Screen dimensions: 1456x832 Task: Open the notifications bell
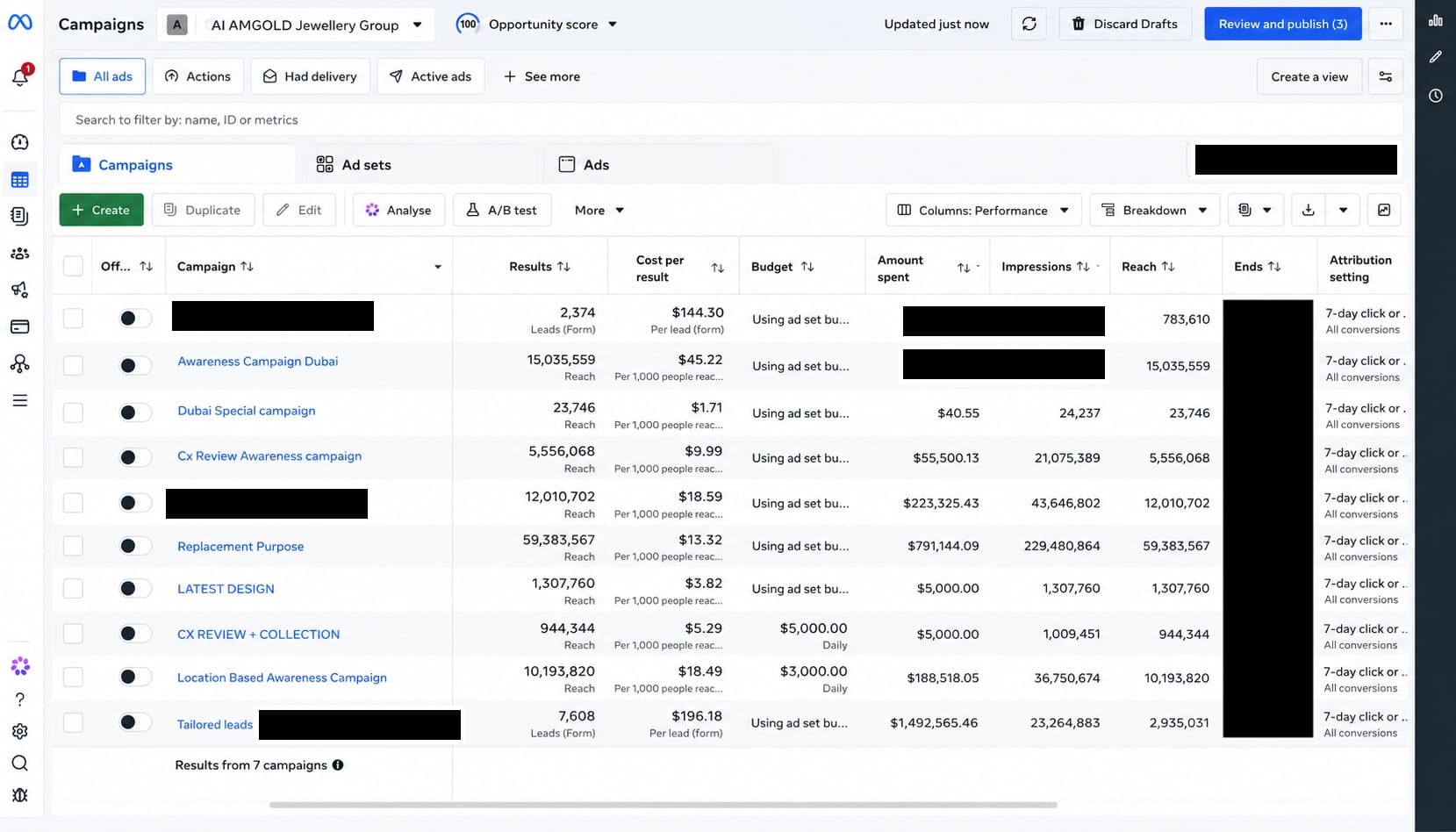20,77
